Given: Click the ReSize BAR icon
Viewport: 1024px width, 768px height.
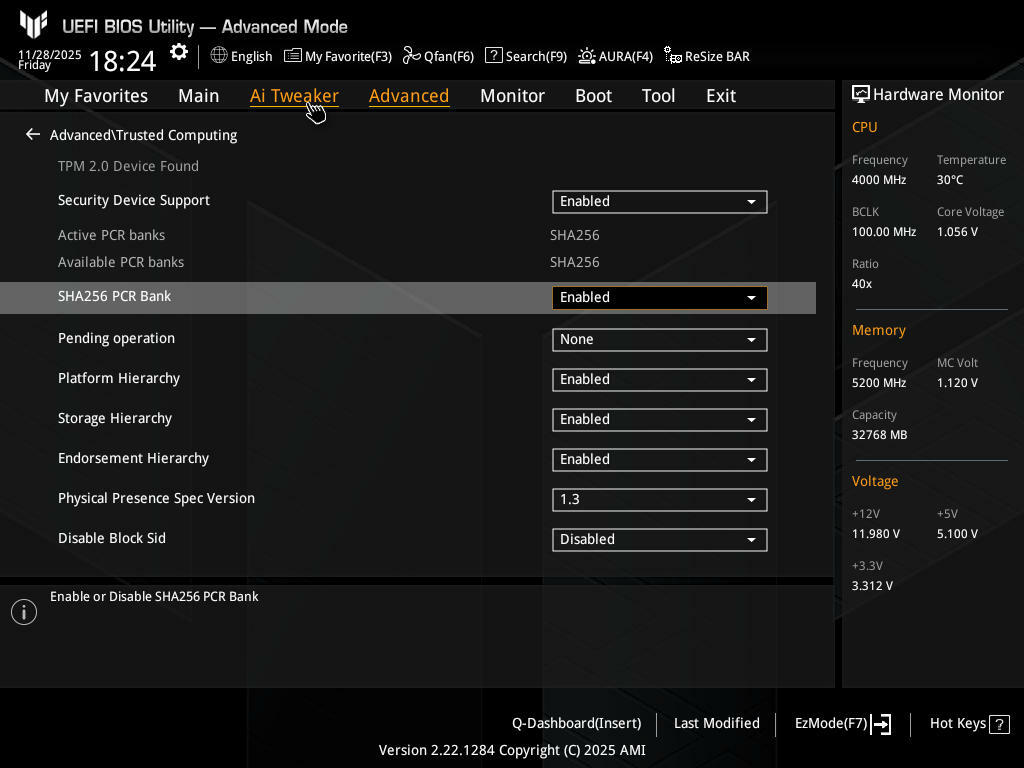Looking at the screenshot, I should coord(674,56).
